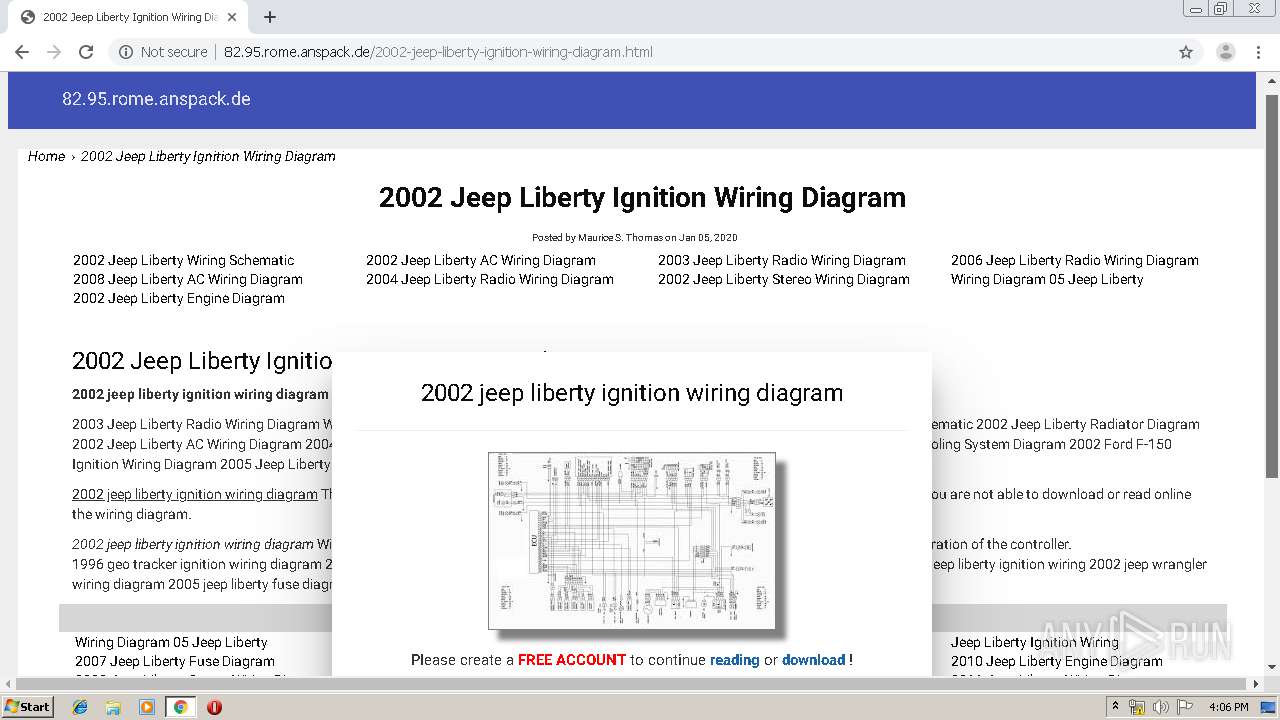1280x720 pixels.
Task: Open Wiring Diagram 05 Jeep Liberty top link
Action: click(x=1047, y=279)
